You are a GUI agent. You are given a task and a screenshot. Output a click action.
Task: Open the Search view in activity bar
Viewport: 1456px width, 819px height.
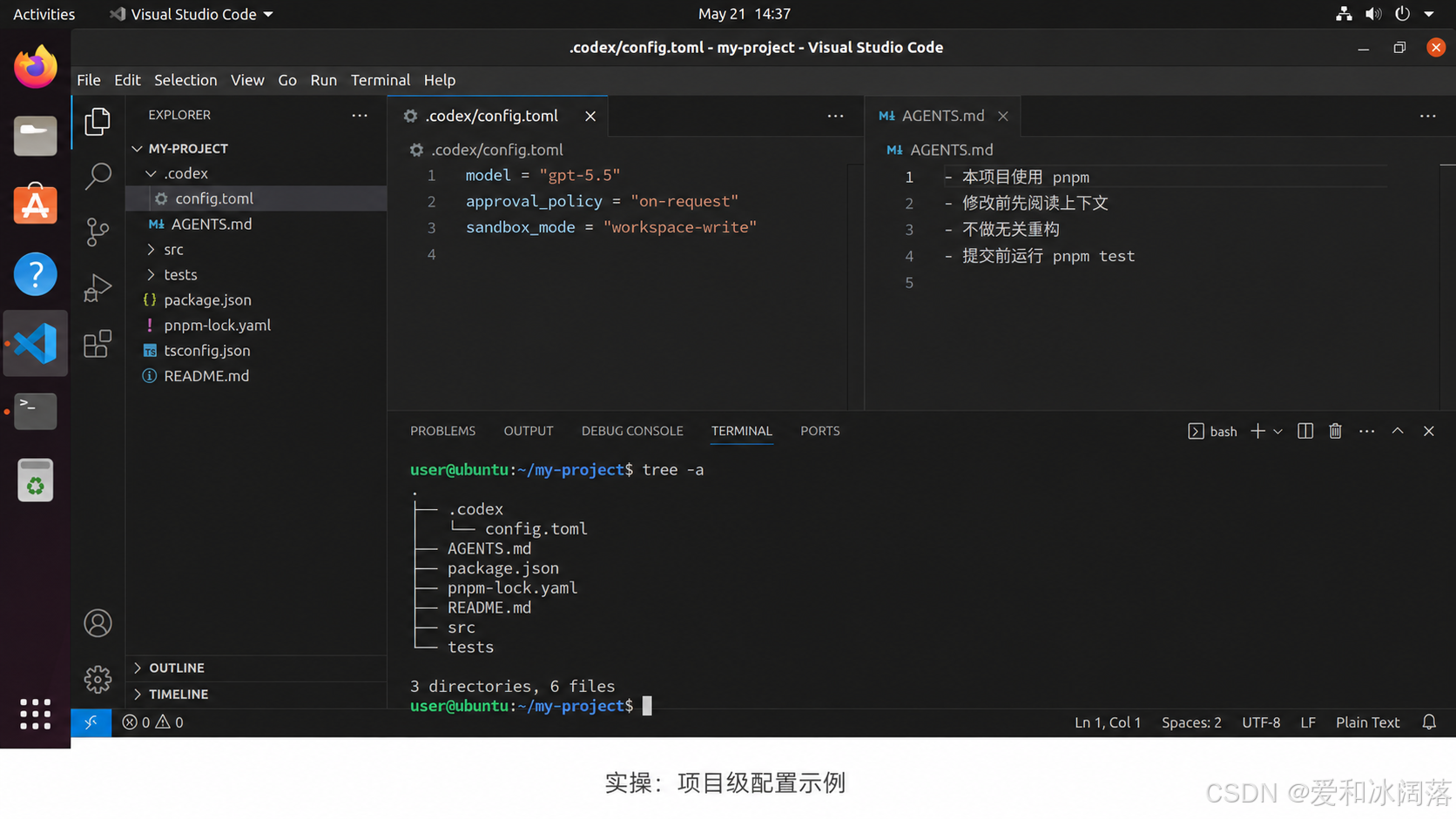98,177
